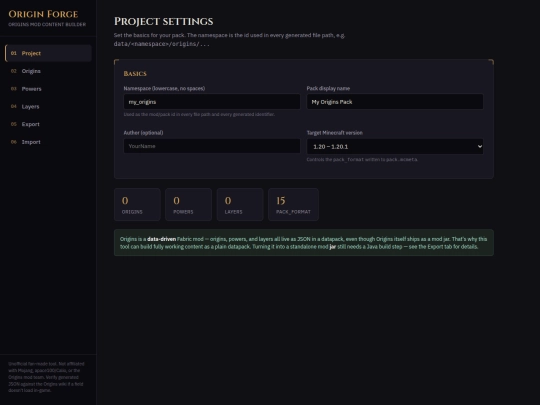Open the Import section
The height and width of the screenshot is (405, 540).
(x=48, y=142)
